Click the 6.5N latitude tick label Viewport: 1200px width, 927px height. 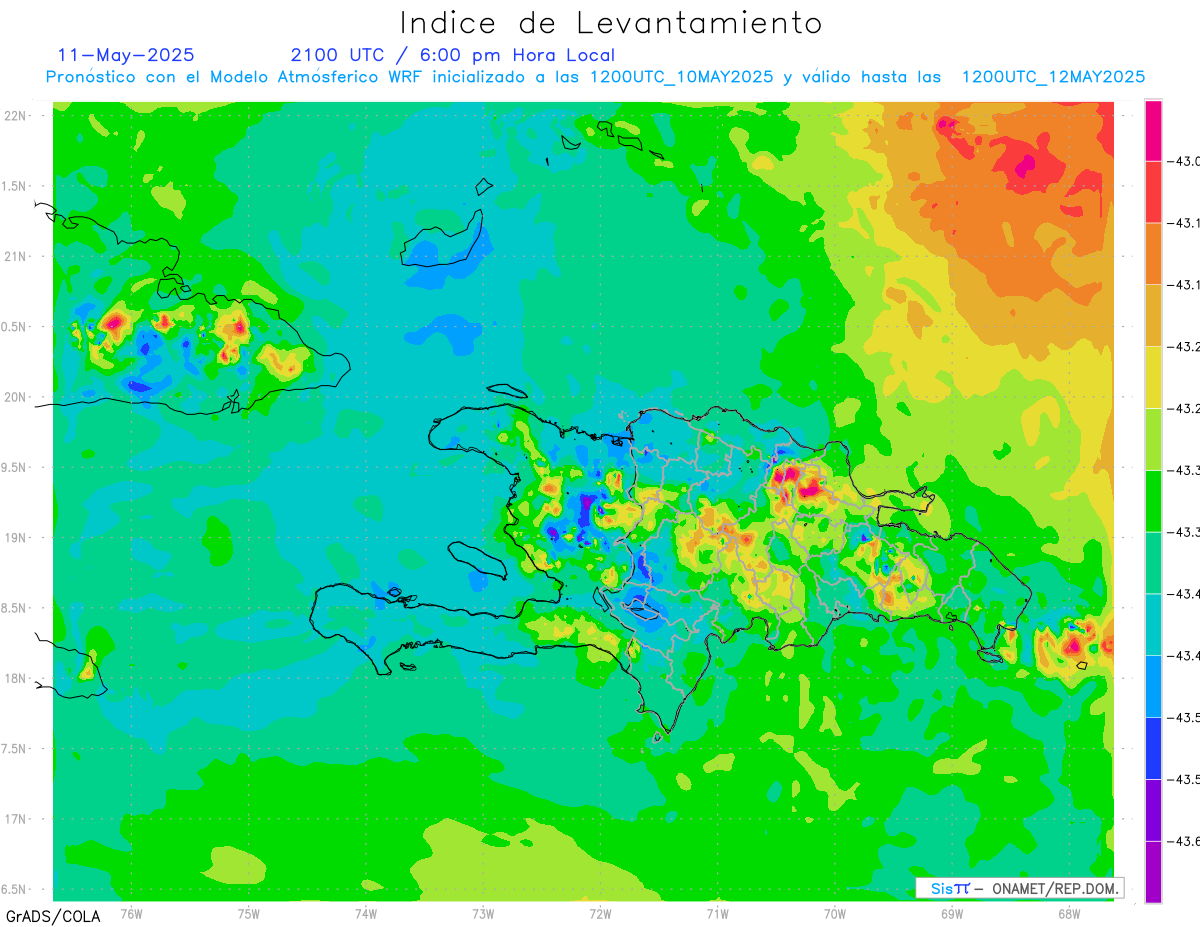[x=15, y=889]
